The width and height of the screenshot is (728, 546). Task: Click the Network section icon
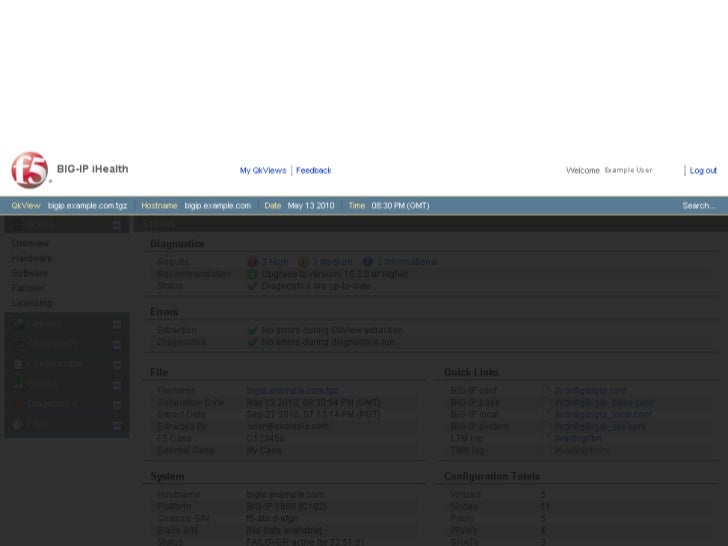[18, 324]
